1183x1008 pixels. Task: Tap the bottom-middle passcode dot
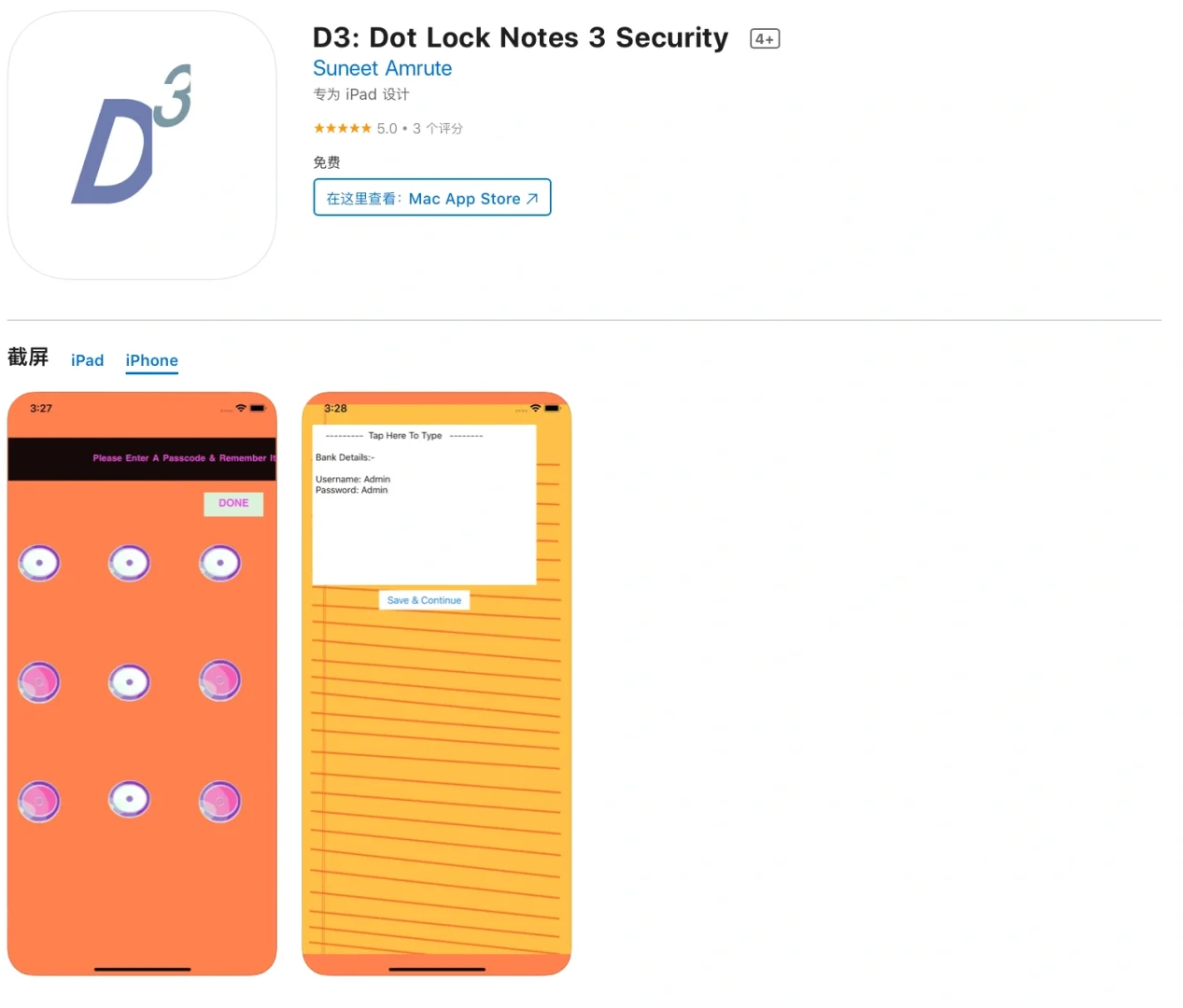[x=129, y=800]
